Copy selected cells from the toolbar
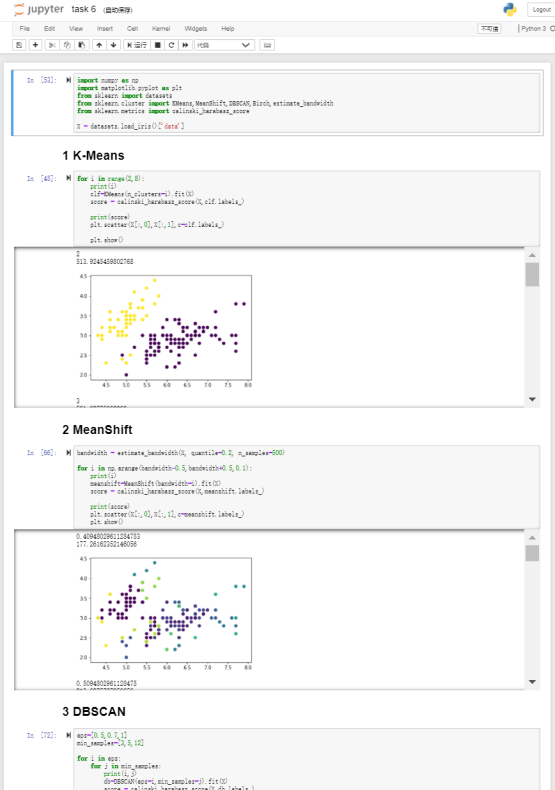The image size is (555, 790). point(66,45)
